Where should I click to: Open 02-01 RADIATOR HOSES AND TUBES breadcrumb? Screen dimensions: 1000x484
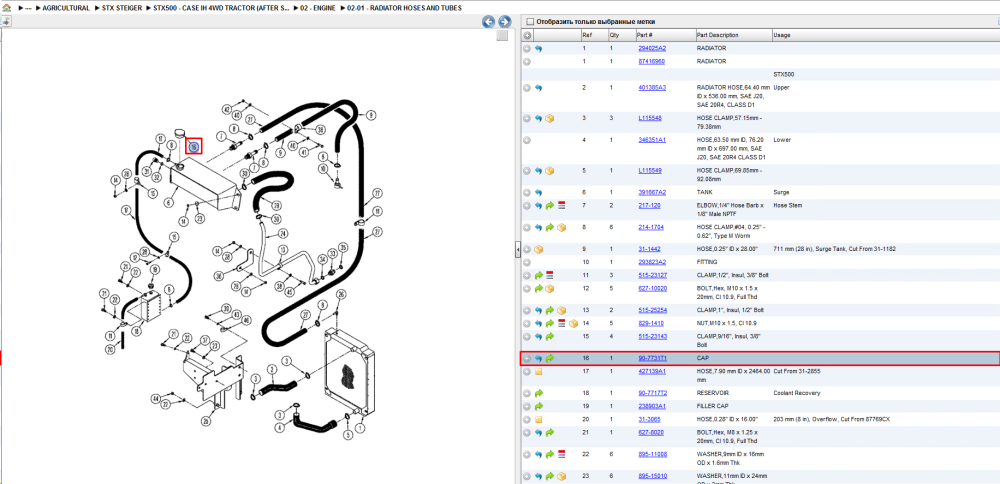(x=404, y=8)
